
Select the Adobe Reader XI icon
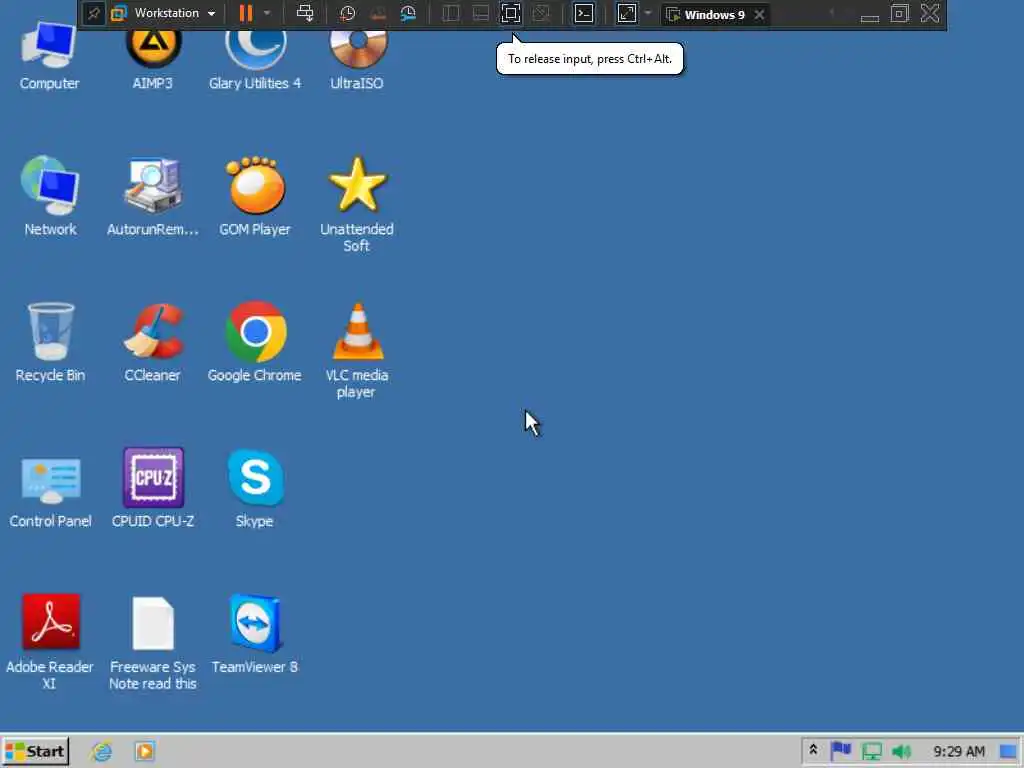pyautogui.click(x=50, y=622)
